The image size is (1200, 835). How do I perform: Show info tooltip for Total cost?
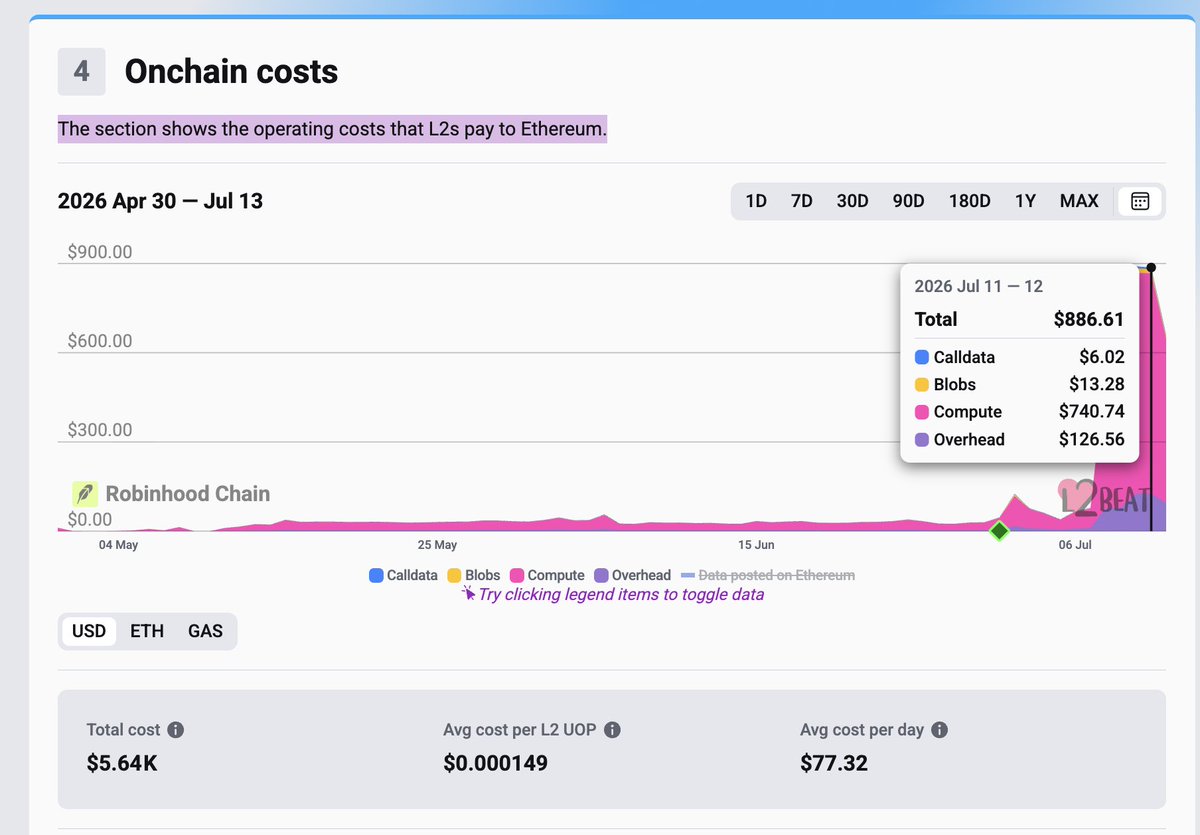click(175, 730)
